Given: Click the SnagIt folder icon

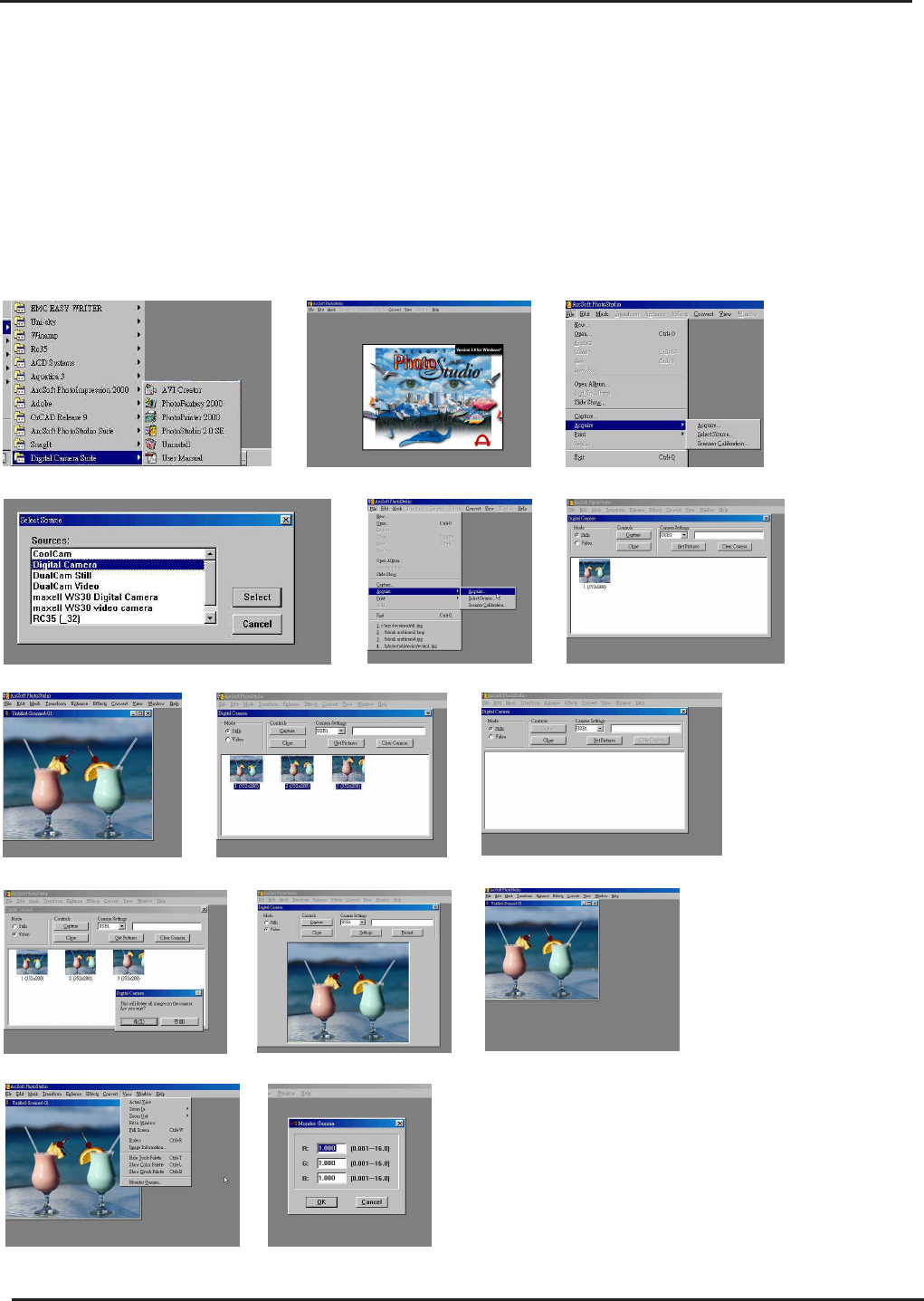Looking at the screenshot, I should 20,445.
